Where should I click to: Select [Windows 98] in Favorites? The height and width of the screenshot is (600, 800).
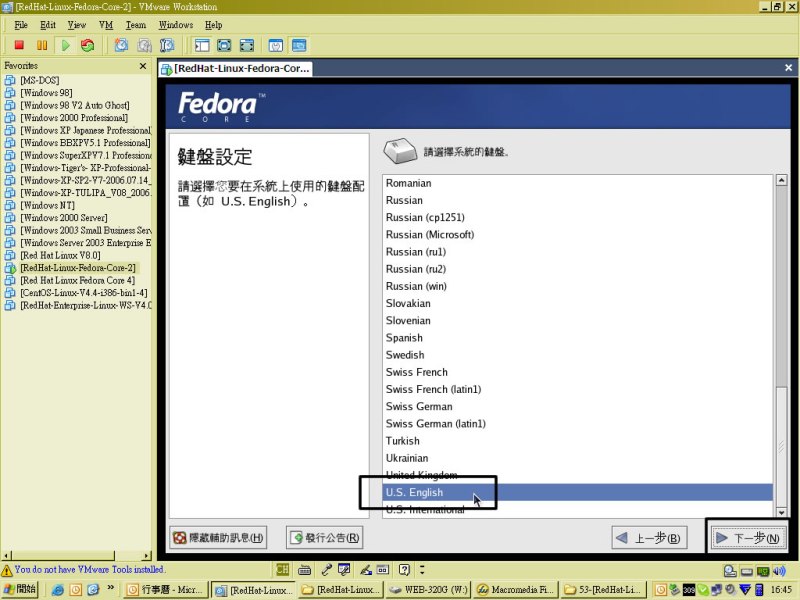coord(46,92)
